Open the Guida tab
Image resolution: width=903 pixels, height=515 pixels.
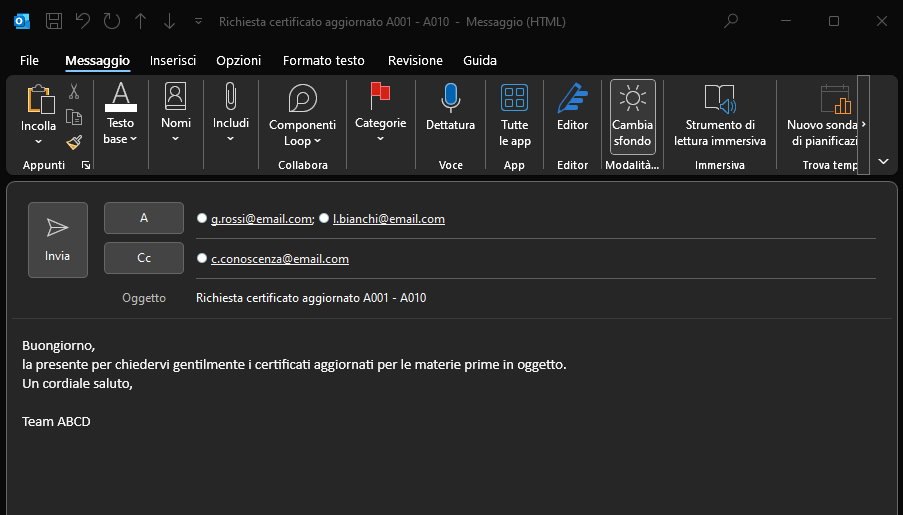[x=480, y=60]
